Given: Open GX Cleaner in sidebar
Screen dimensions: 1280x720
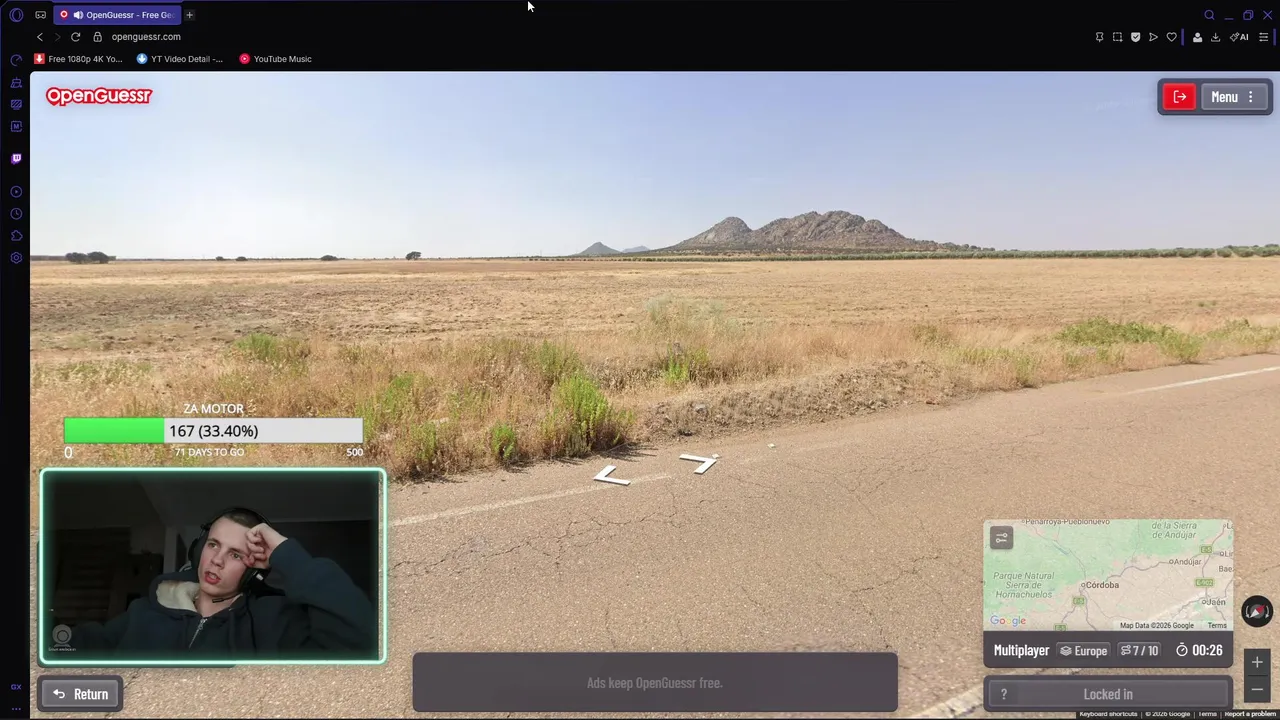Looking at the screenshot, I should (x=16, y=83).
